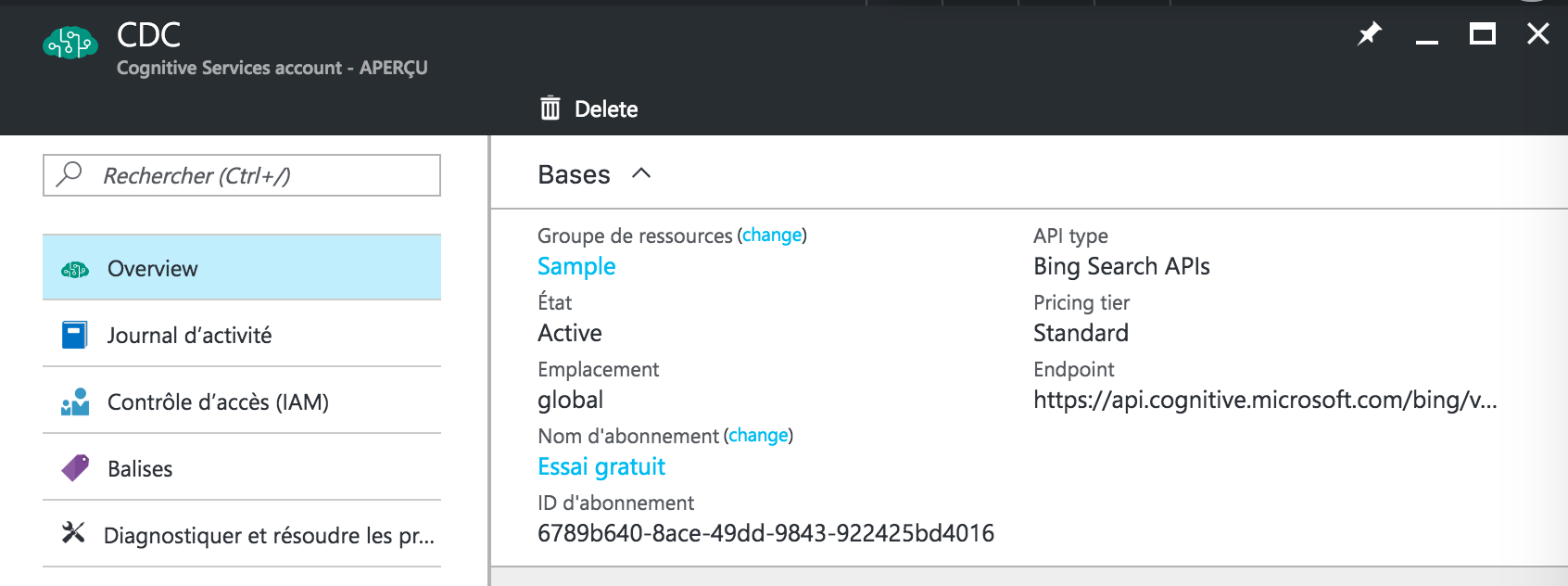Click the Cognitive Services account - APERÇU subtitle
The width and height of the screenshot is (1568, 586).
pos(272,68)
